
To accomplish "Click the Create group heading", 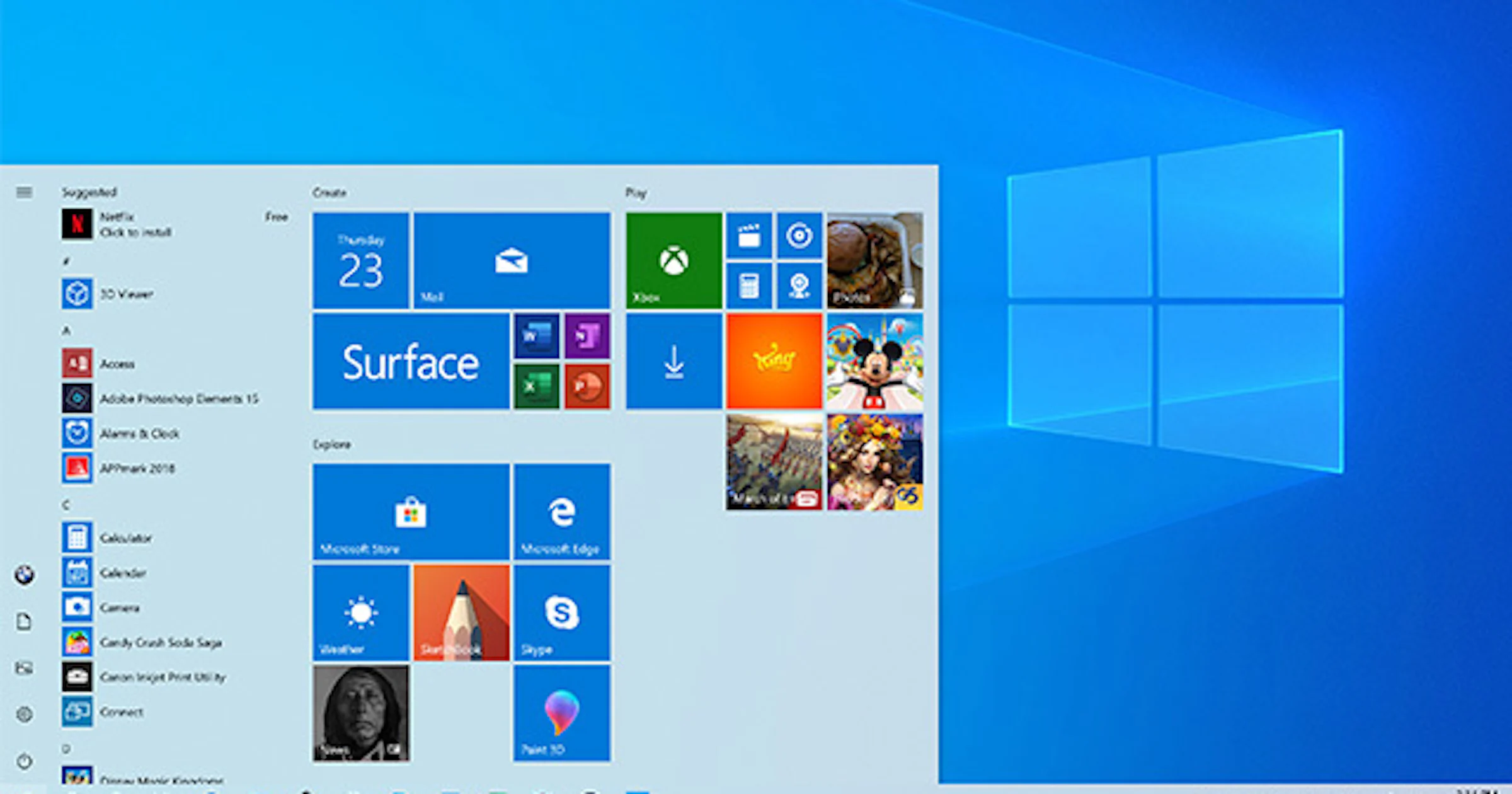I will pyautogui.click(x=329, y=192).
